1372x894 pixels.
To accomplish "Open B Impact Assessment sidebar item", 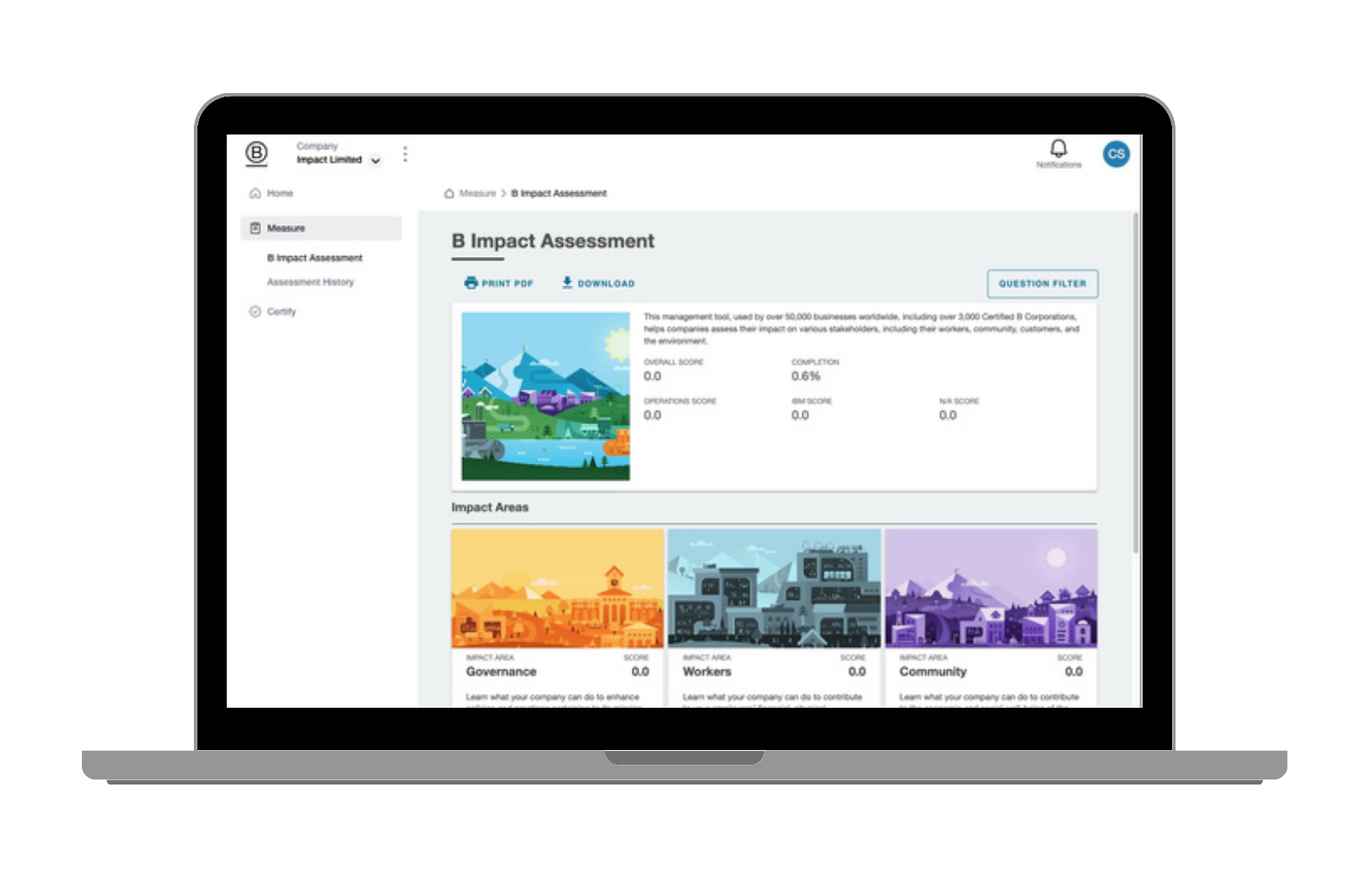I will tap(315, 258).
